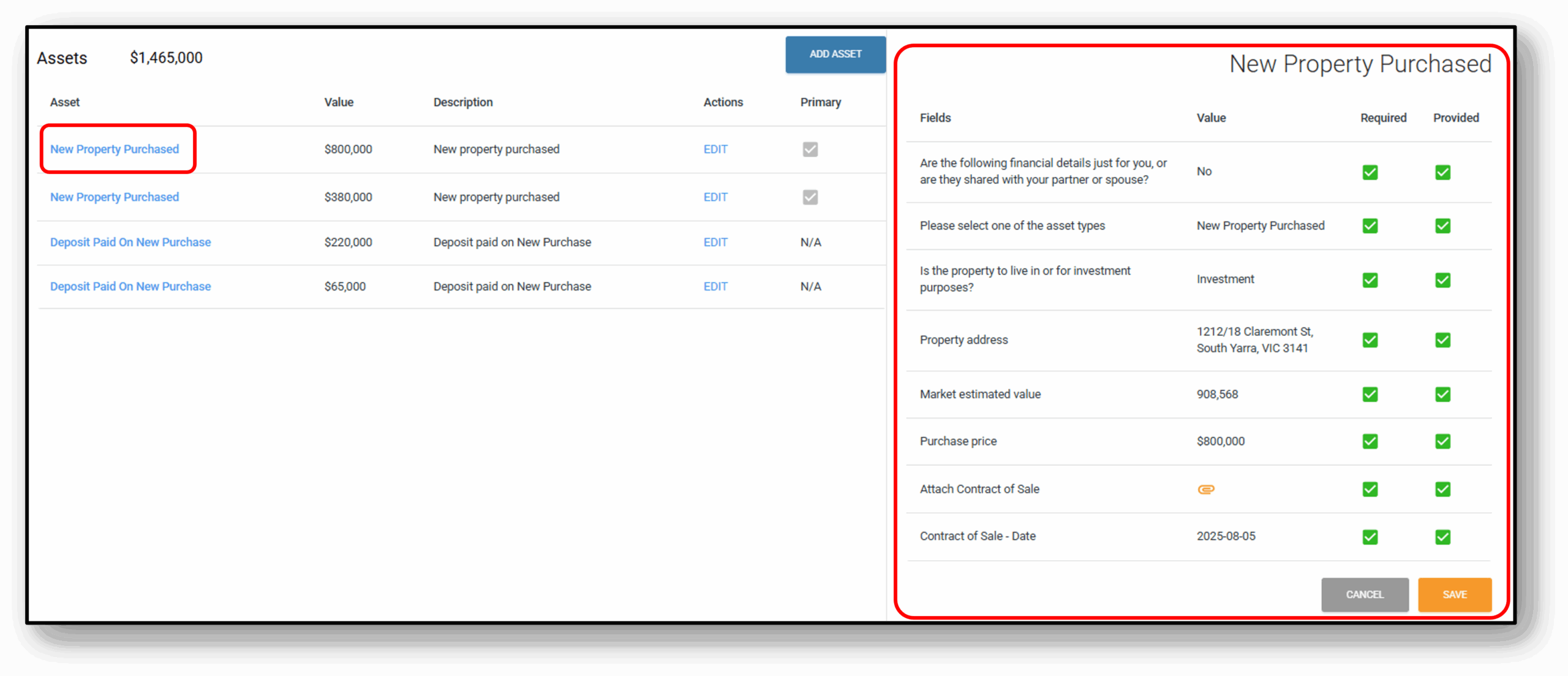Click the Required checkmark for Contract of Sale - Date
The height and width of the screenshot is (676, 1568).
tap(1370, 537)
